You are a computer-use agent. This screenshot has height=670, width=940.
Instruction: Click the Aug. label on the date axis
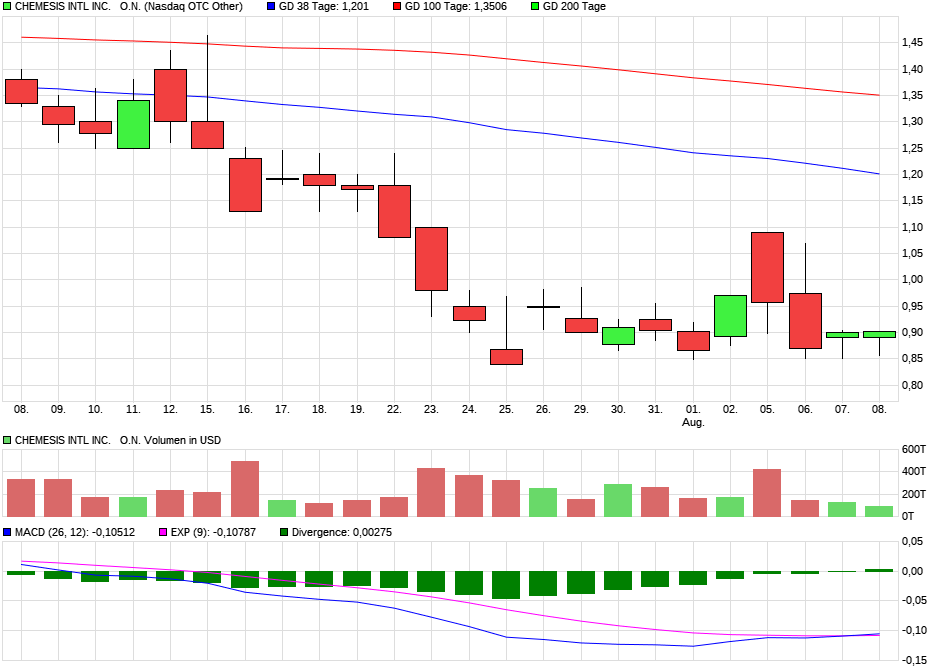coord(692,422)
